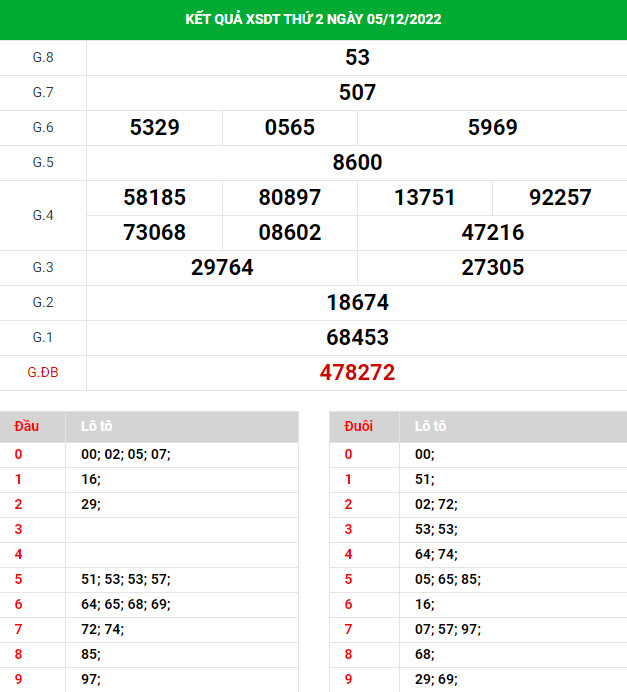
Task: Select Đầu 7 values 72; 74;
Action: (x=102, y=629)
